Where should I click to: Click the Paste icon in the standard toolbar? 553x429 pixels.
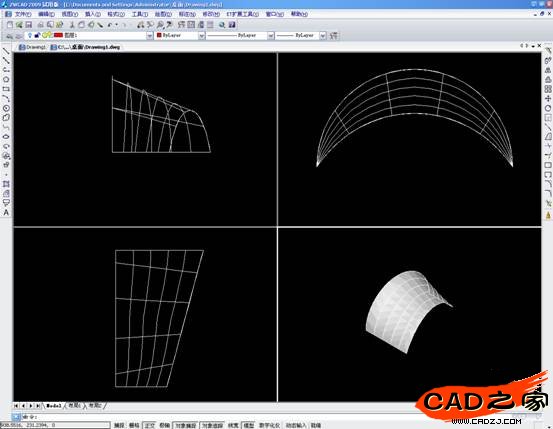tap(91, 25)
